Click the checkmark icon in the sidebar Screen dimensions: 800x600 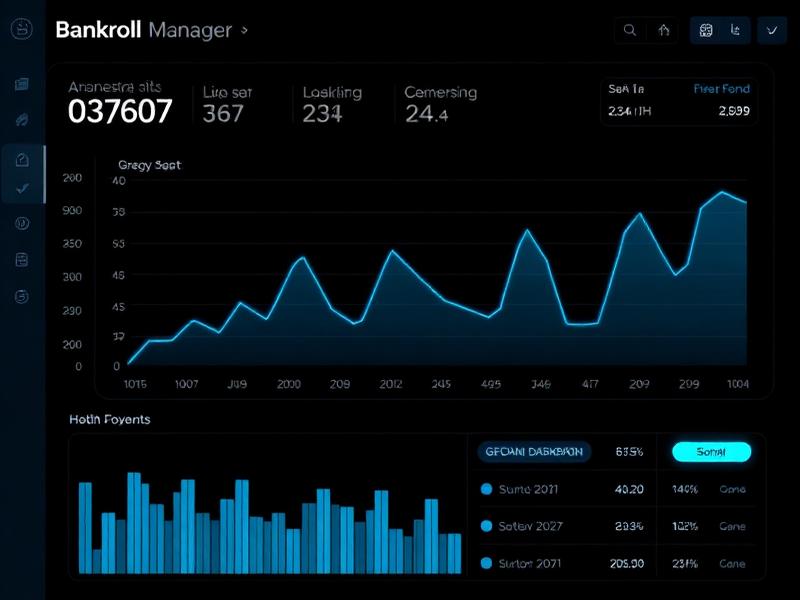(21, 189)
